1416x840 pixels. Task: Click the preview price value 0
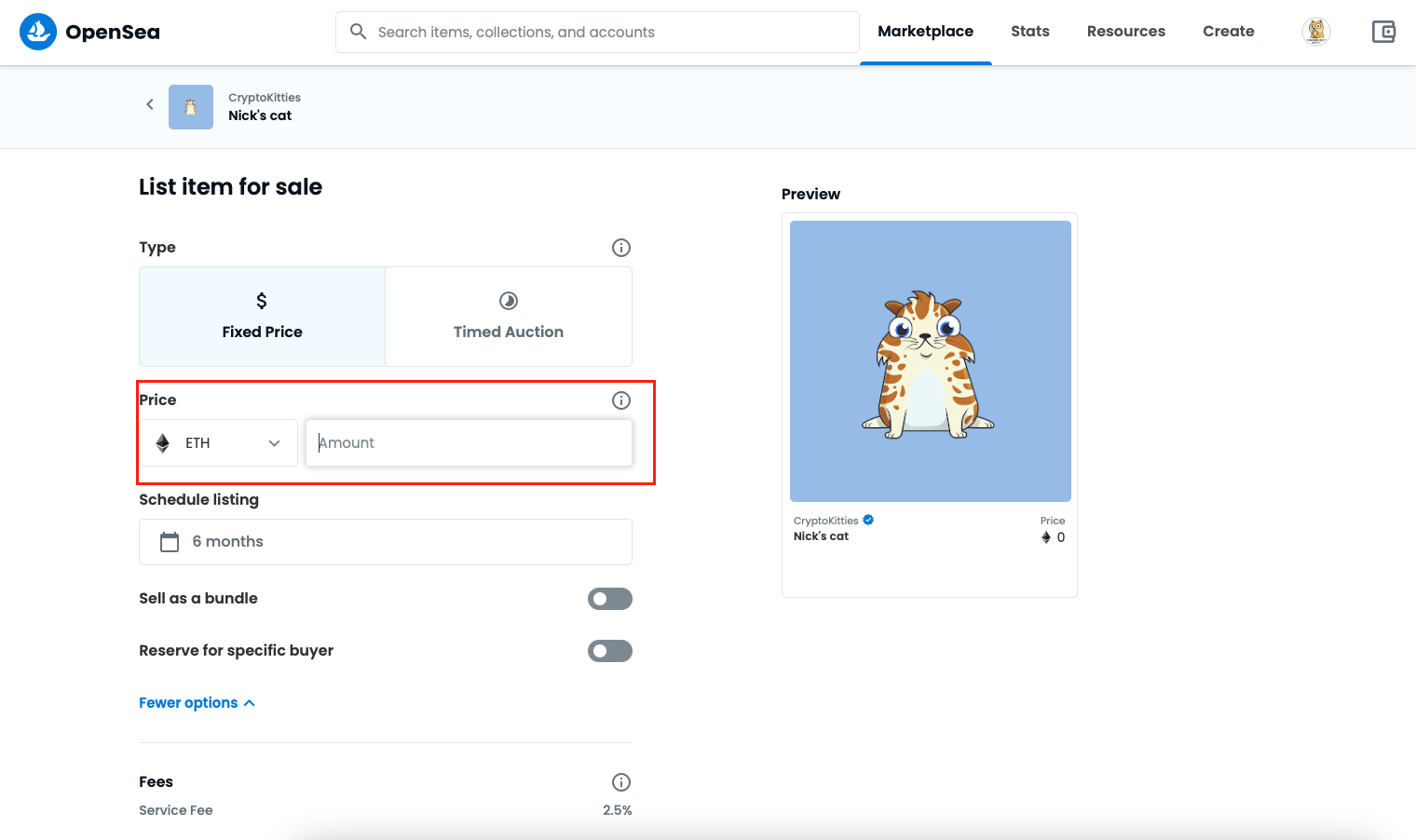[1060, 537]
